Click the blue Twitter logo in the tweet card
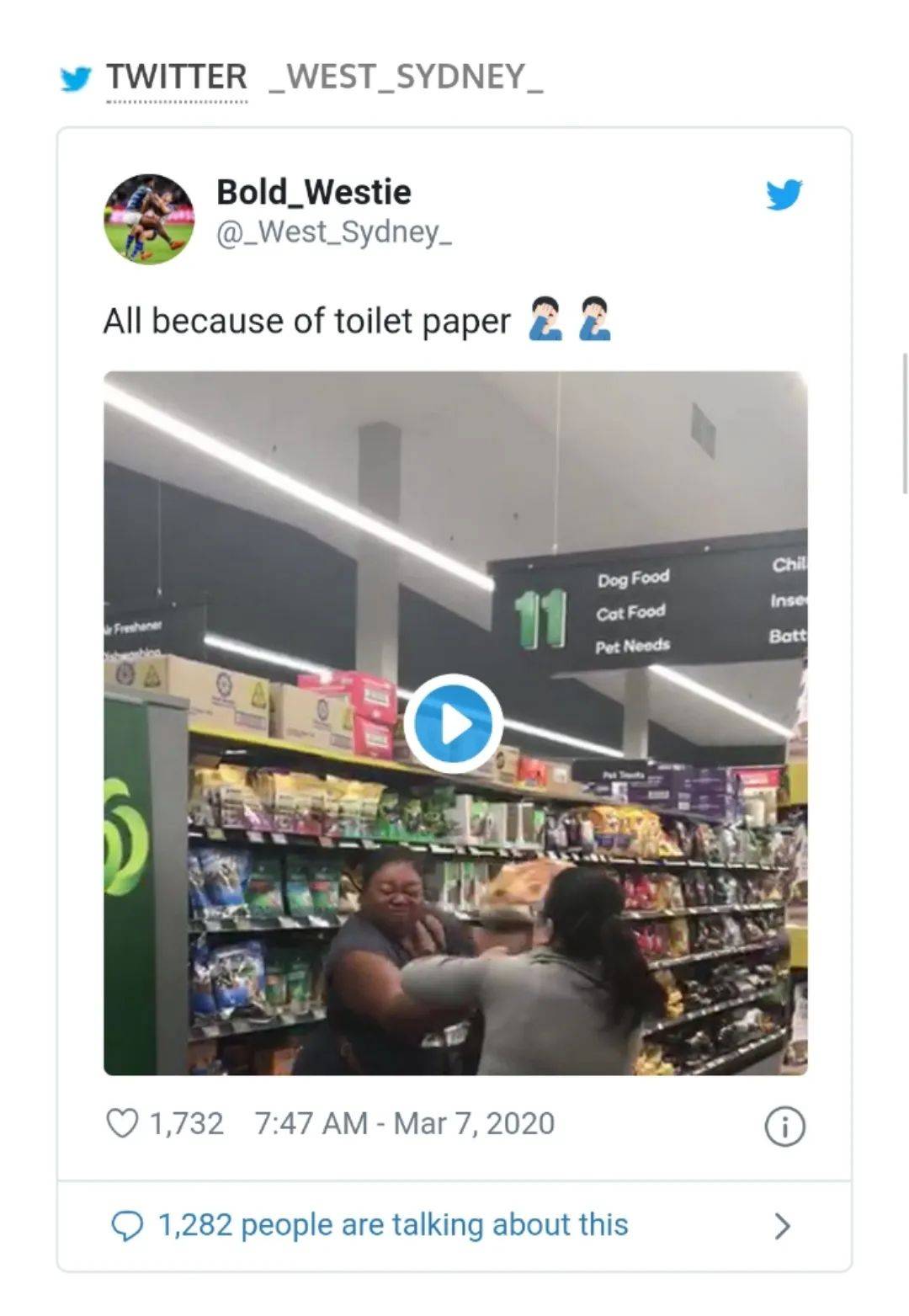Image resolution: width=909 pixels, height=1316 pixels. tap(784, 194)
